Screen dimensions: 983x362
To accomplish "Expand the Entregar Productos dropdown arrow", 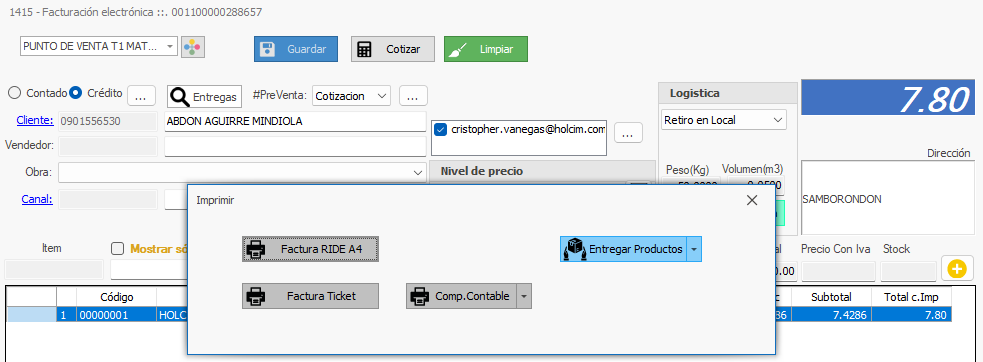I will [x=694, y=249].
